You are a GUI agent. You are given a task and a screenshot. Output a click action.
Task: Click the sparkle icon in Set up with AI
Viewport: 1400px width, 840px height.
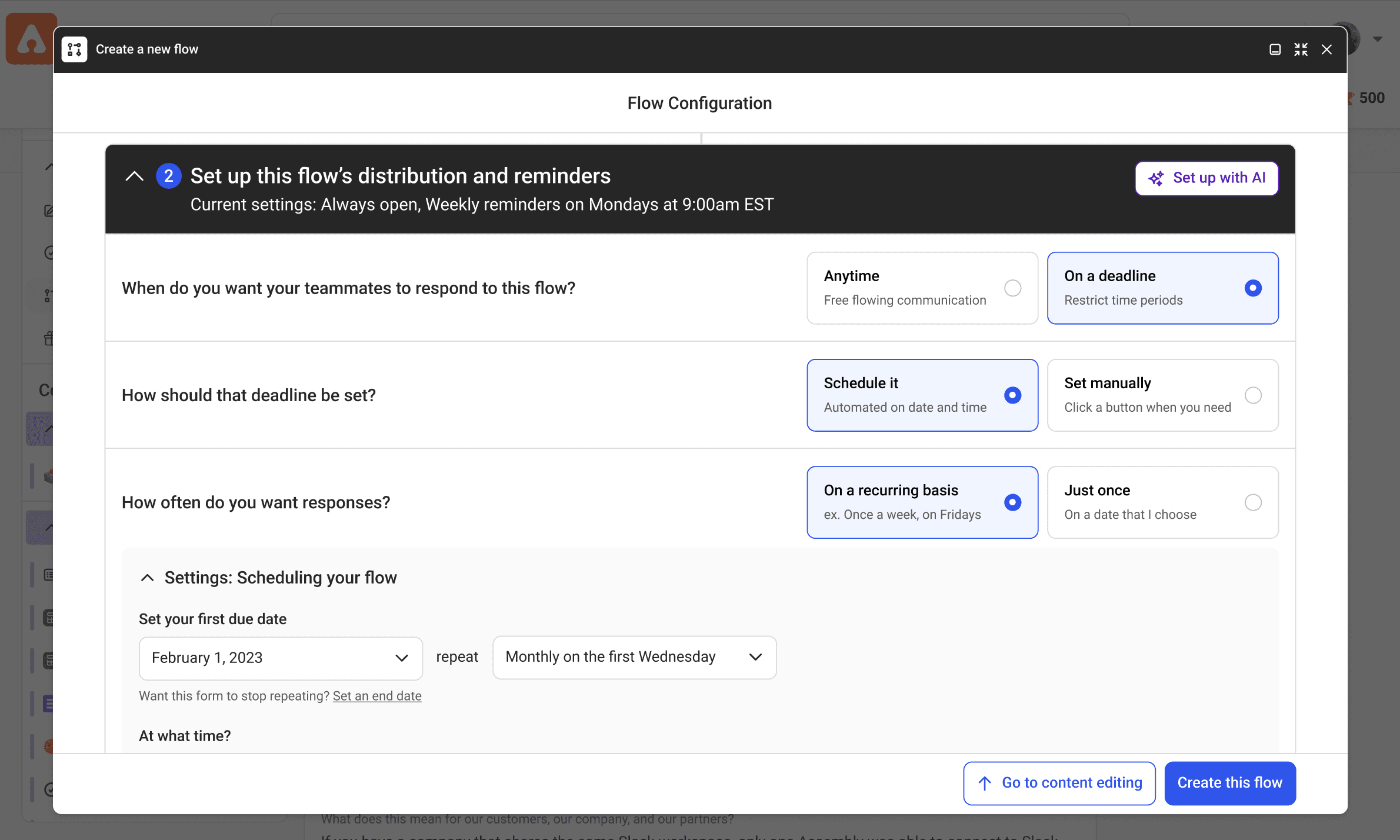click(x=1156, y=178)
